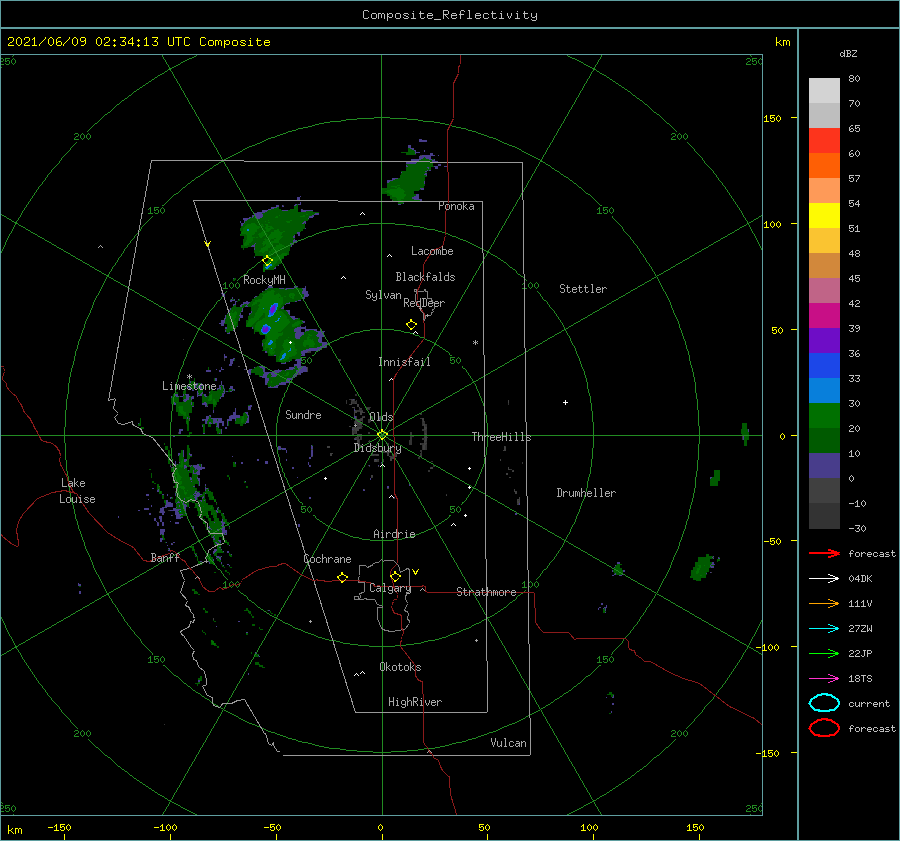The width and height of the screenshot is (900, 841).
Task: Click the ThreeHills town label
Action: 501,437
